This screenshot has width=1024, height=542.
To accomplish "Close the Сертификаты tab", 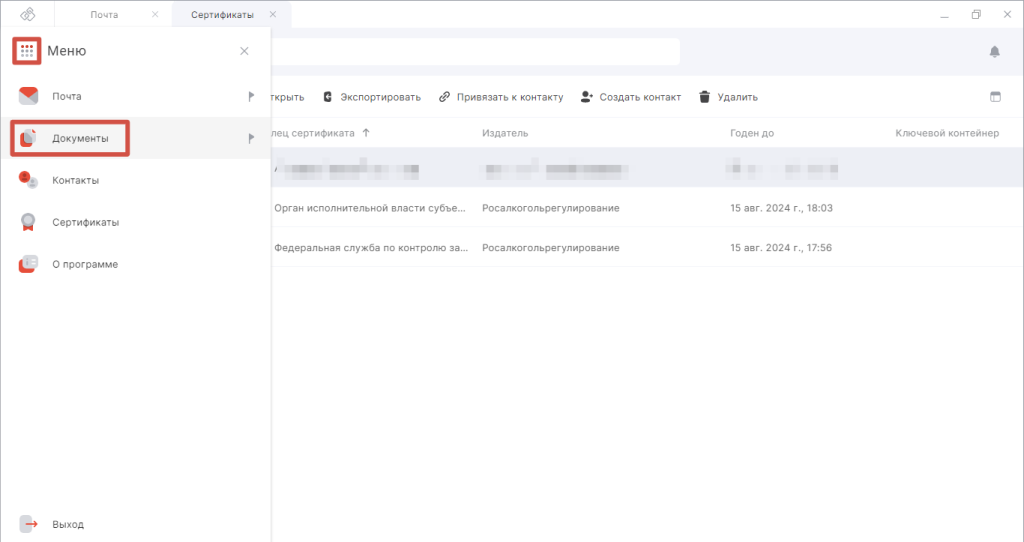I will [x=273, y=14].
